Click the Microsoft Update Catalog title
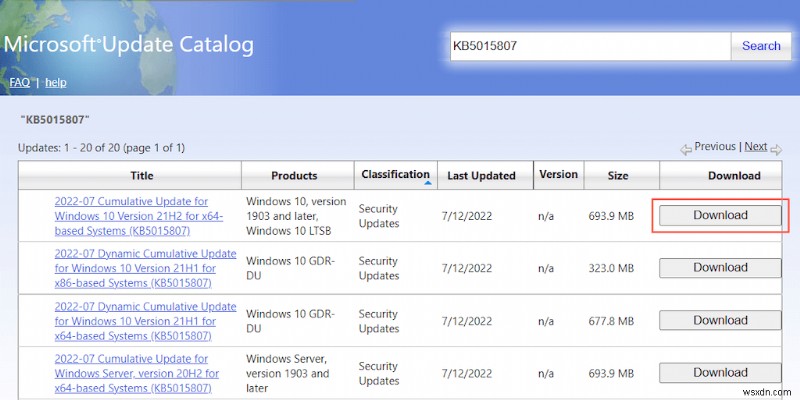The height and width of the screenshot is (400, 800). (129, 45)
